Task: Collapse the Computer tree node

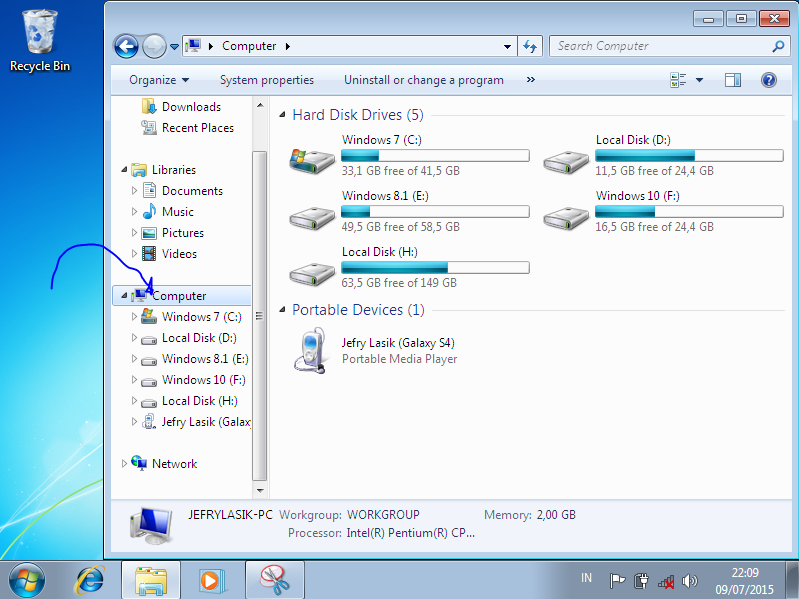Action: click(124, 295)
